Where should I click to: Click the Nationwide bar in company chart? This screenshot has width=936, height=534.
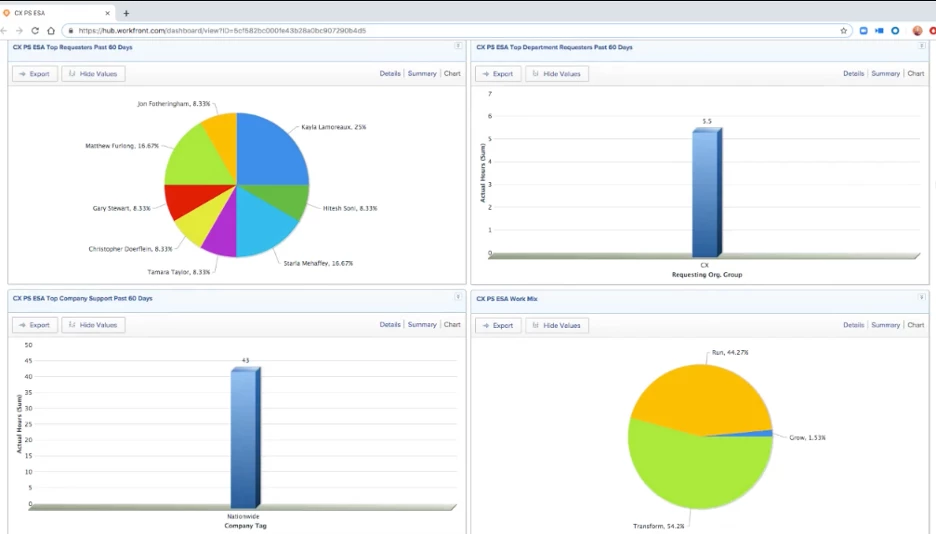click(245, 438)
